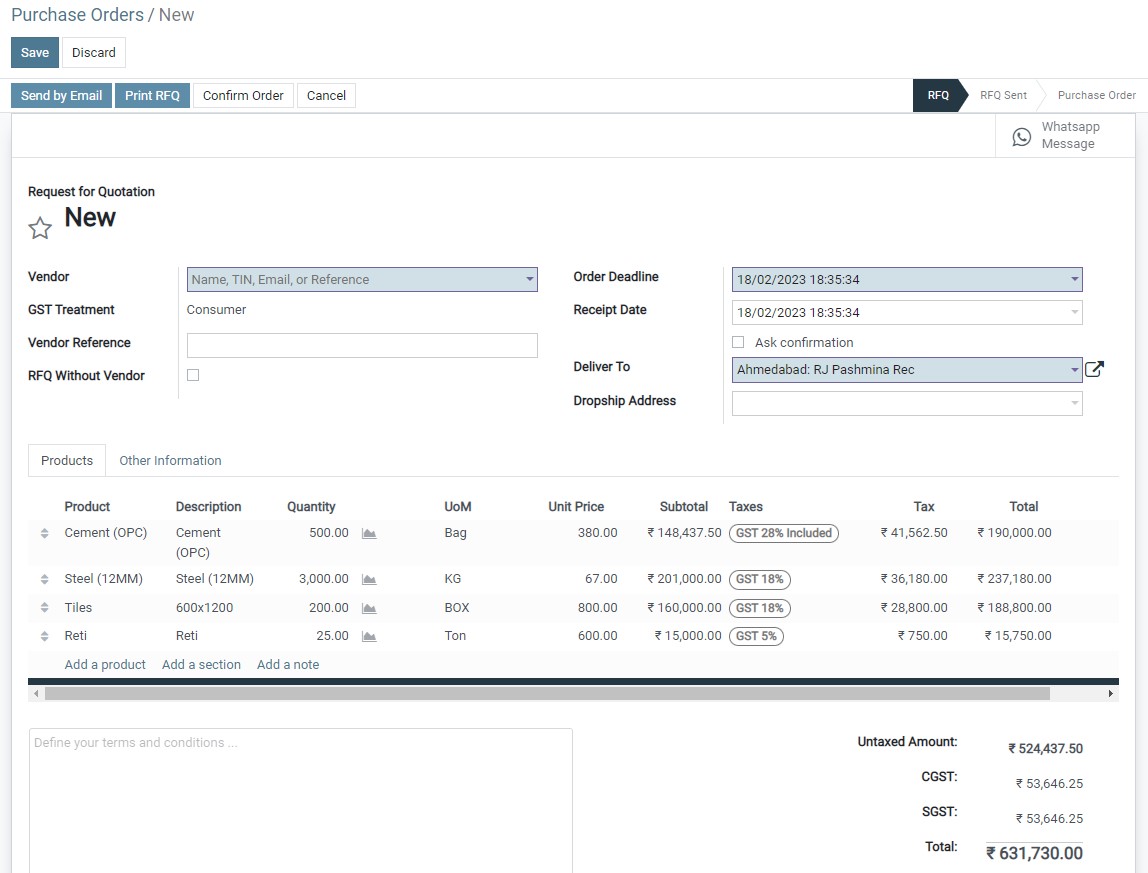View forecast report for Cement (OPC) quantity
This screenshot has width=1148, height=873.
[368, 533]
